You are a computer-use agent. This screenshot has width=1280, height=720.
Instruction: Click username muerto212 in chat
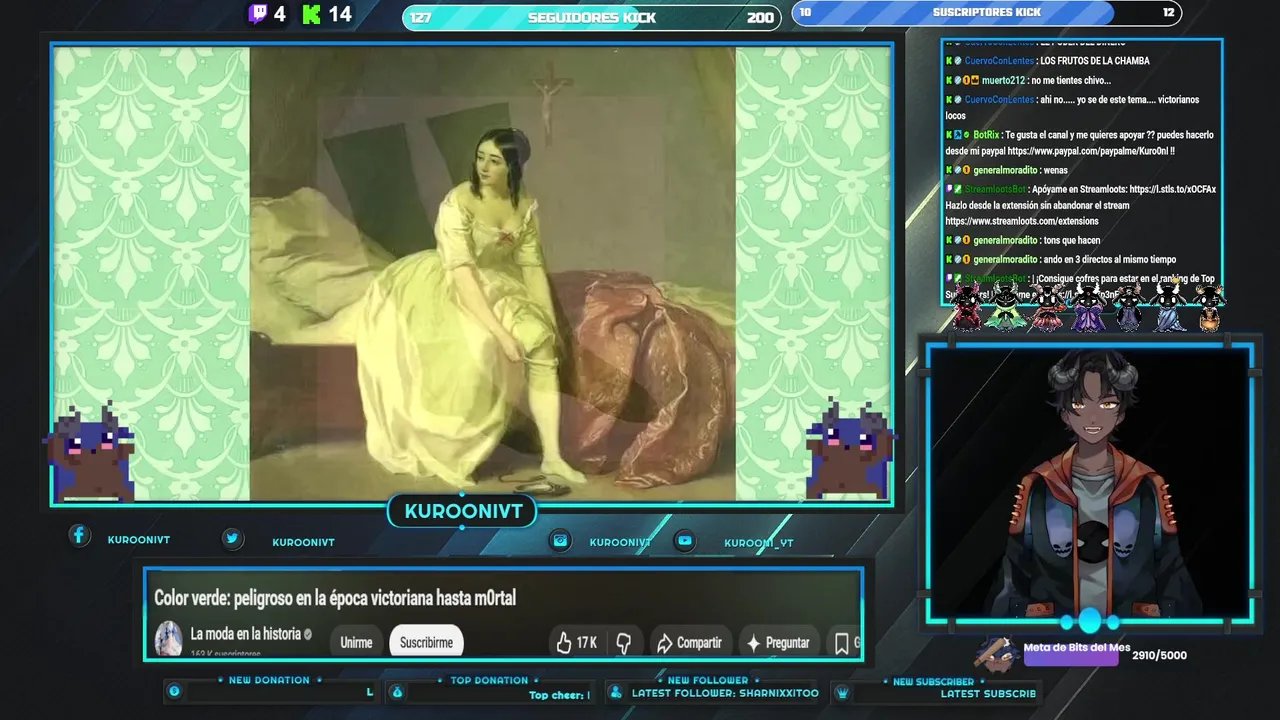1005,80
